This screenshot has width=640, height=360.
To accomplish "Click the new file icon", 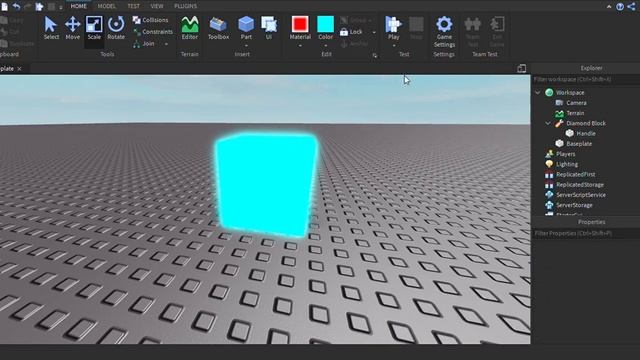I will tap(4, 6).
